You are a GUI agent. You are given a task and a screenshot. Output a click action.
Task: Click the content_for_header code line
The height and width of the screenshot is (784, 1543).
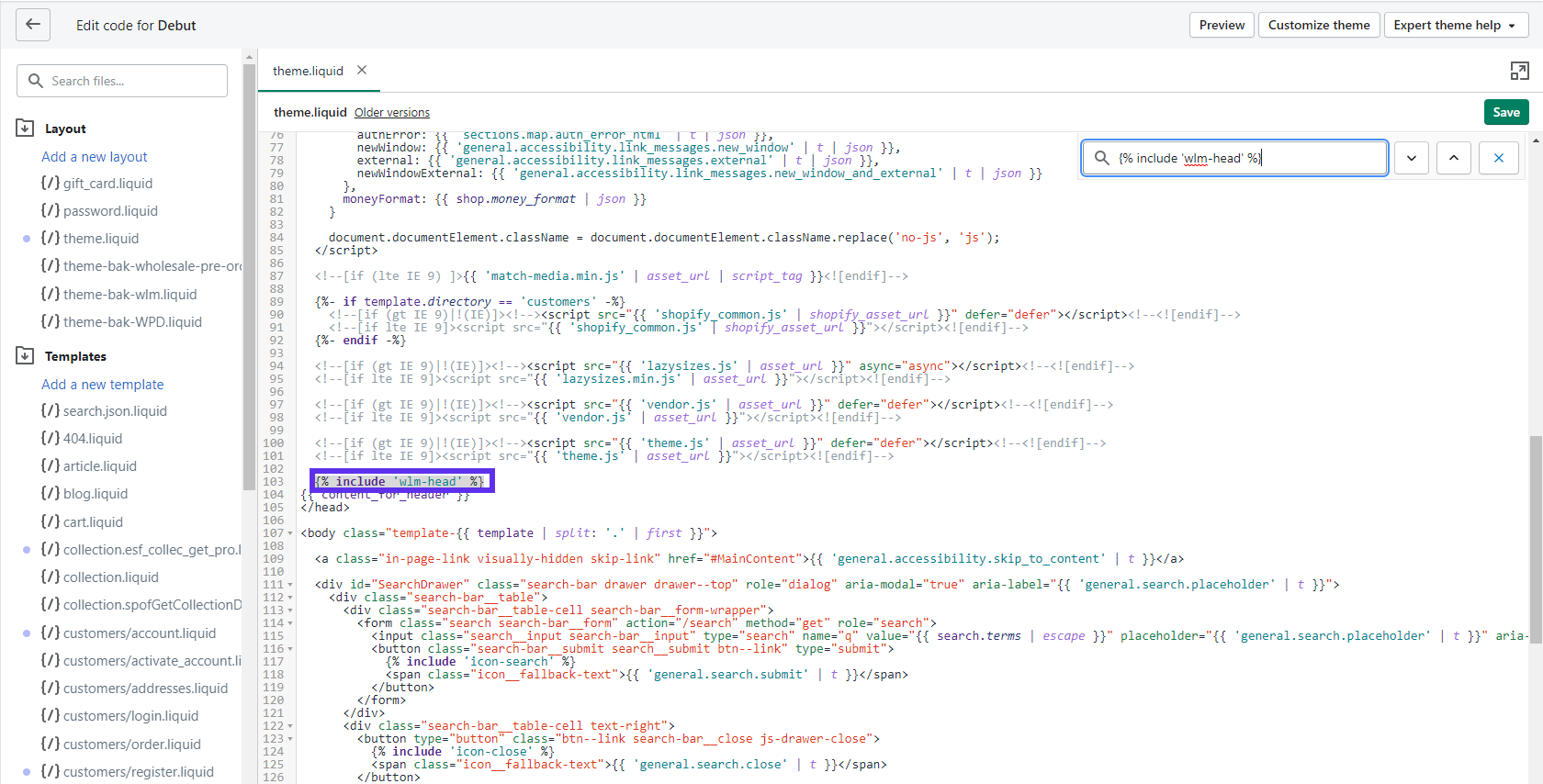(x=386, y=495)
